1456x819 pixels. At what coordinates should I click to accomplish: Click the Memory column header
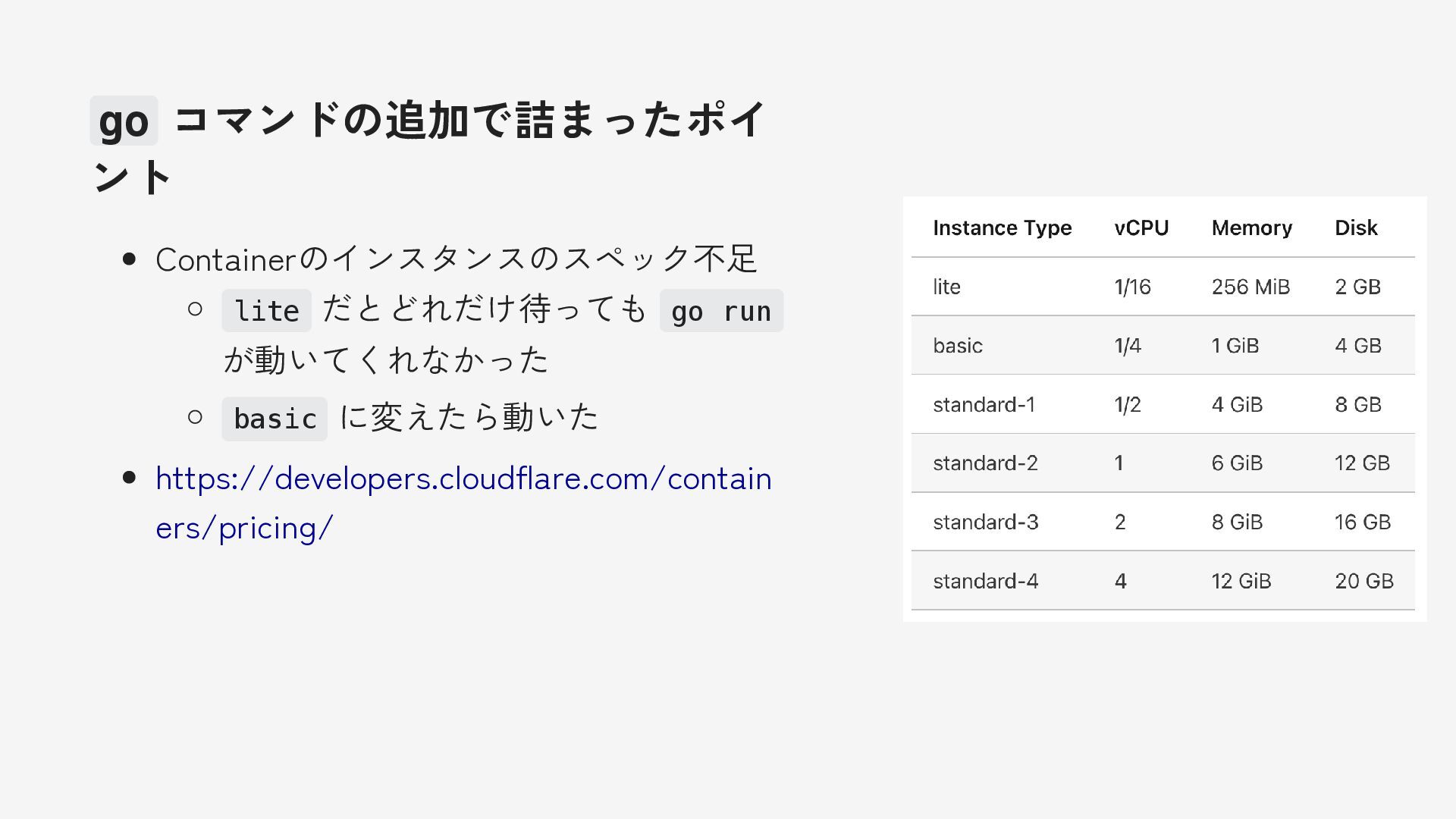tap(1251, 228)
